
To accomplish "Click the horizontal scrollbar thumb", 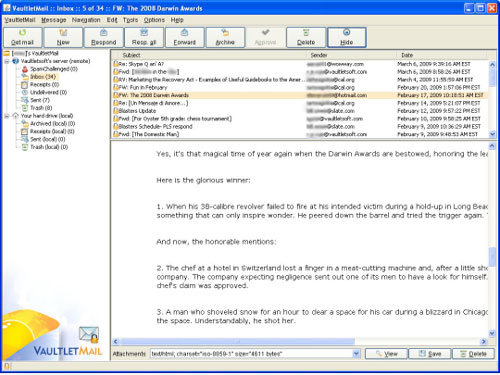I will pos(237,341).
